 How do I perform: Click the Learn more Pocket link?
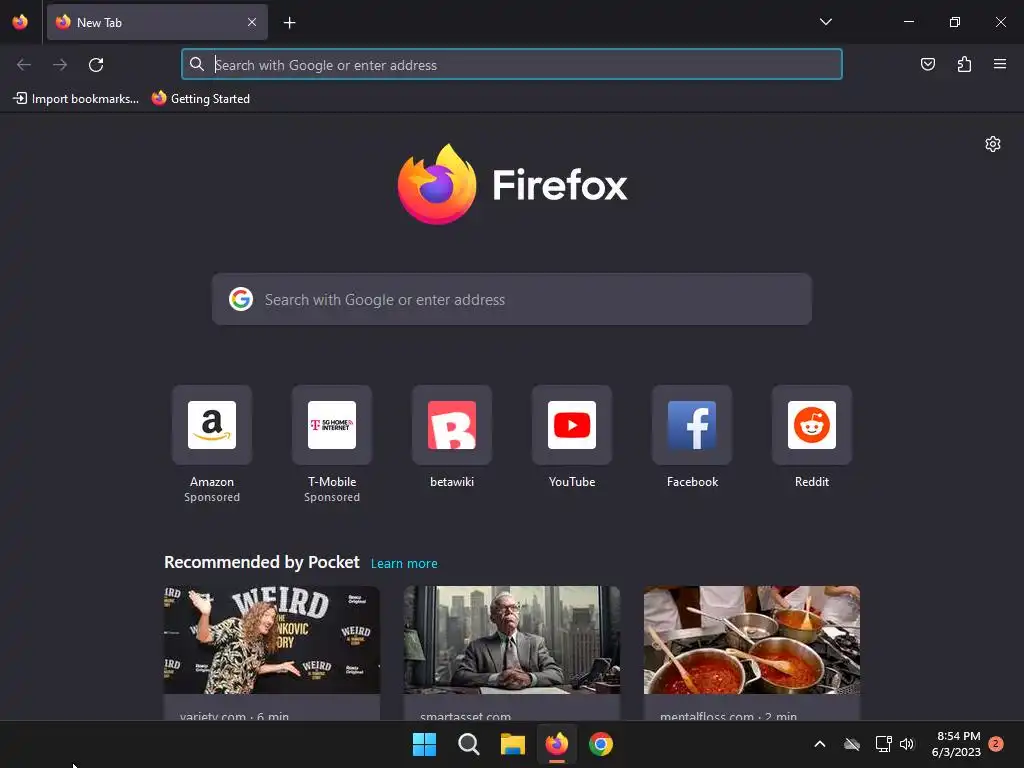404,564
